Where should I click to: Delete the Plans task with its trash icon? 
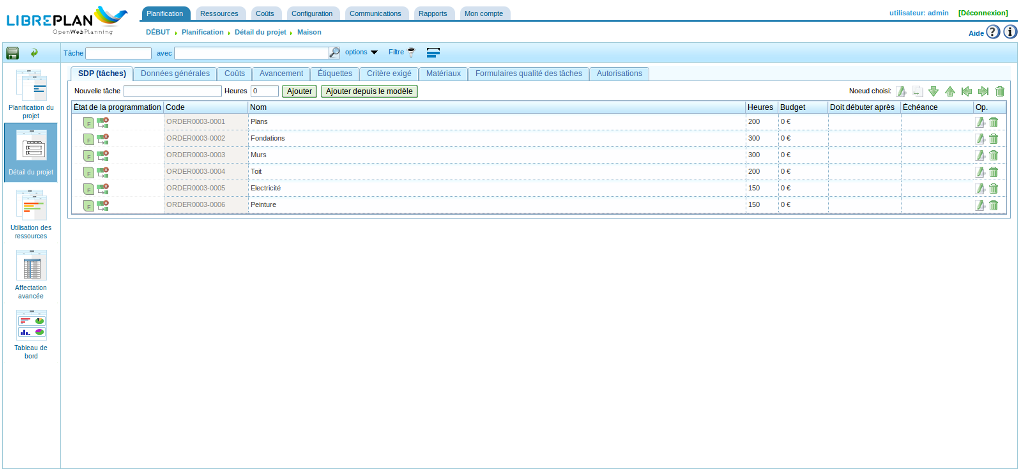994,122
